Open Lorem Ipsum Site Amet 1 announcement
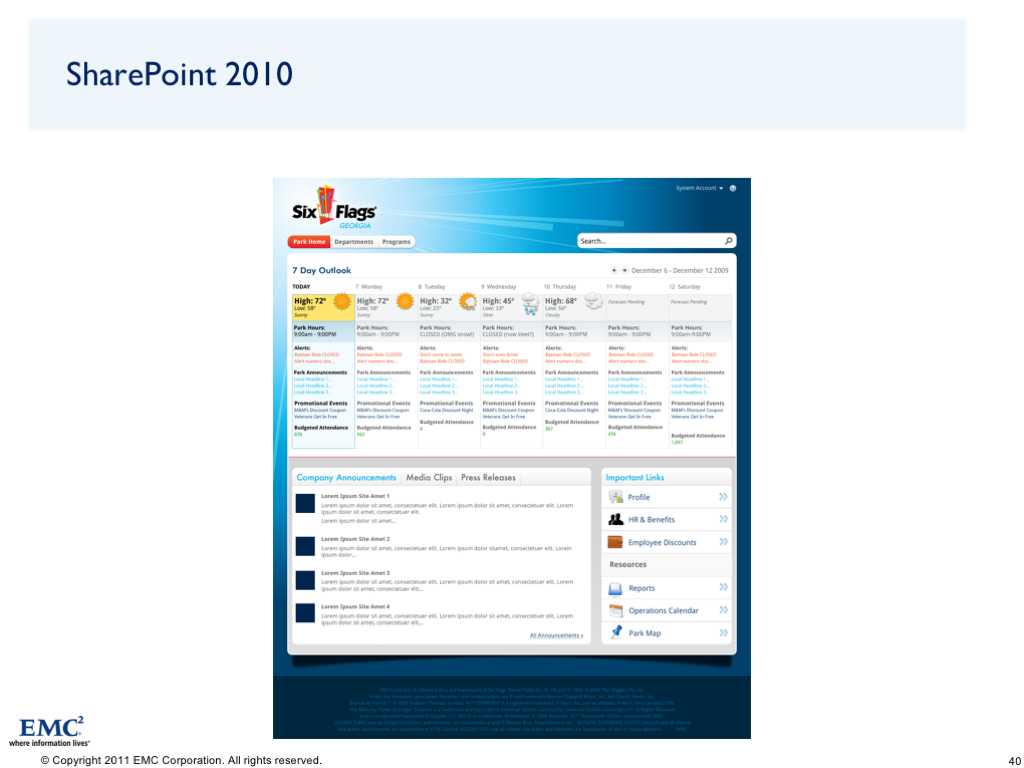The image size is (1024, 768). (355, 496)
